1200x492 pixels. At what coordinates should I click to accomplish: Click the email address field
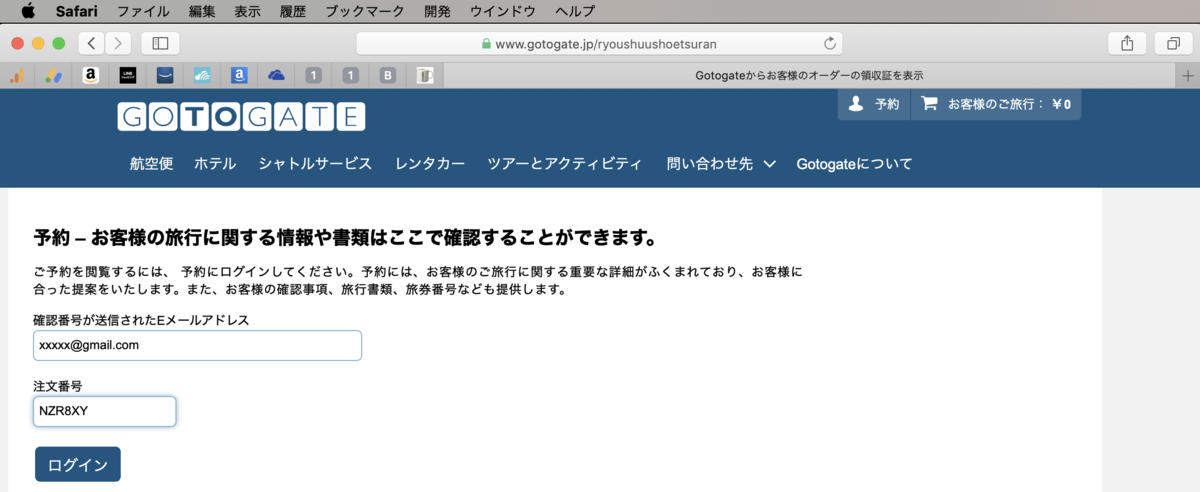(x=197, y=345)
